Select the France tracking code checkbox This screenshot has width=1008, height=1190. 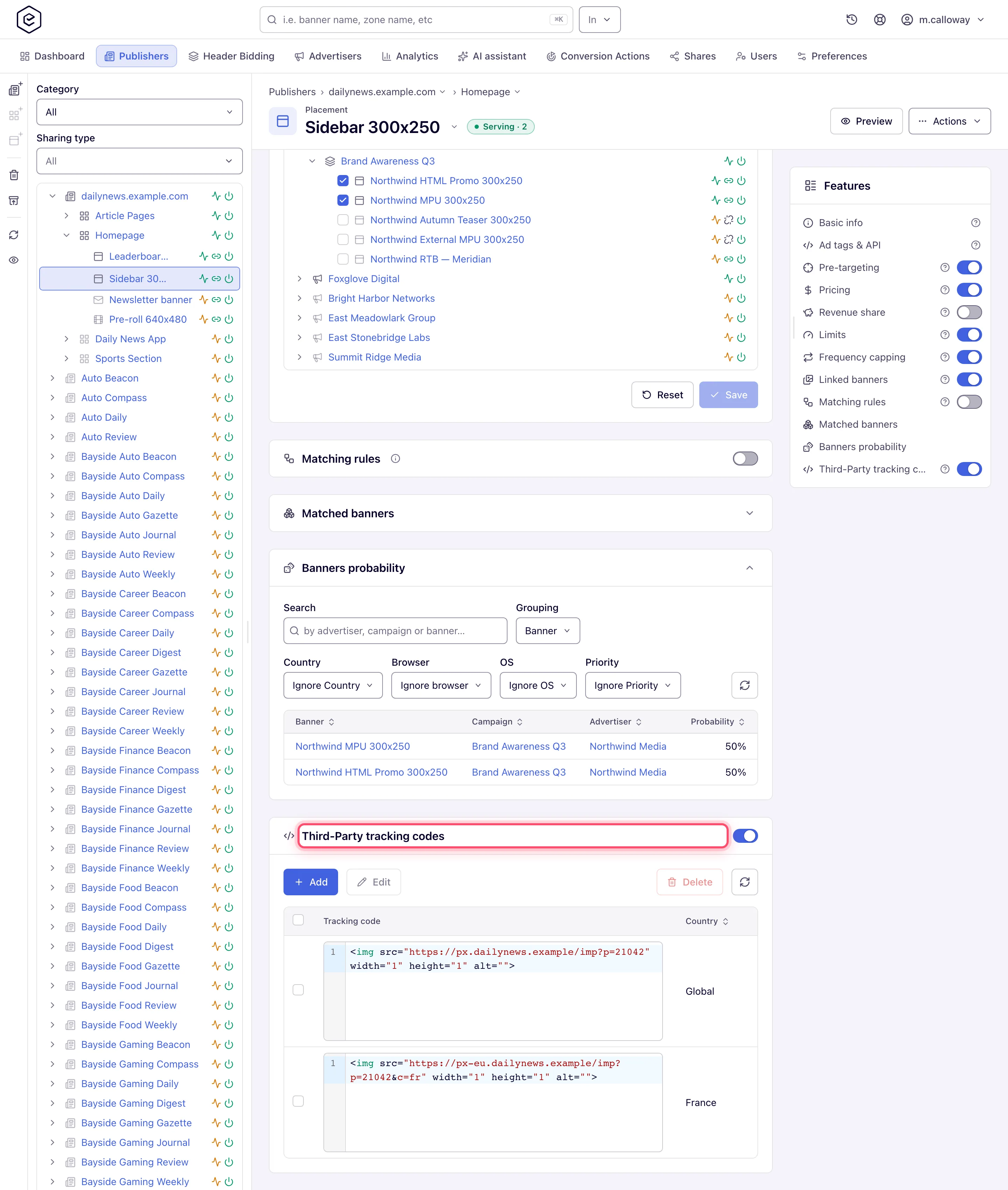pyautogui.click(x=298, y=1101)
